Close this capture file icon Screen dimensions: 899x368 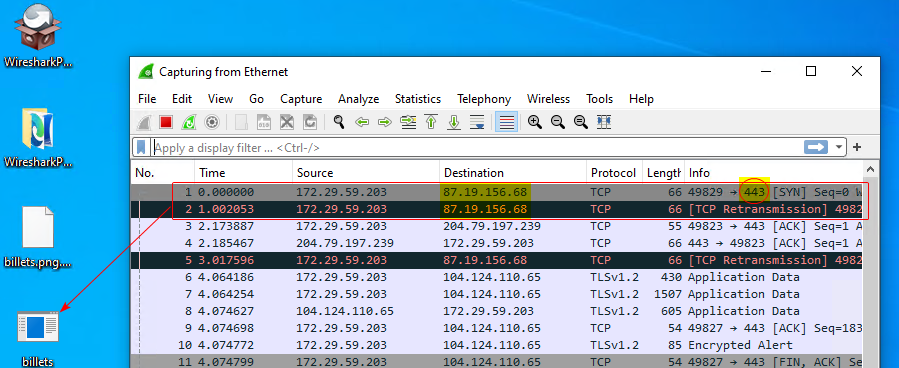[x=287, y=122]
